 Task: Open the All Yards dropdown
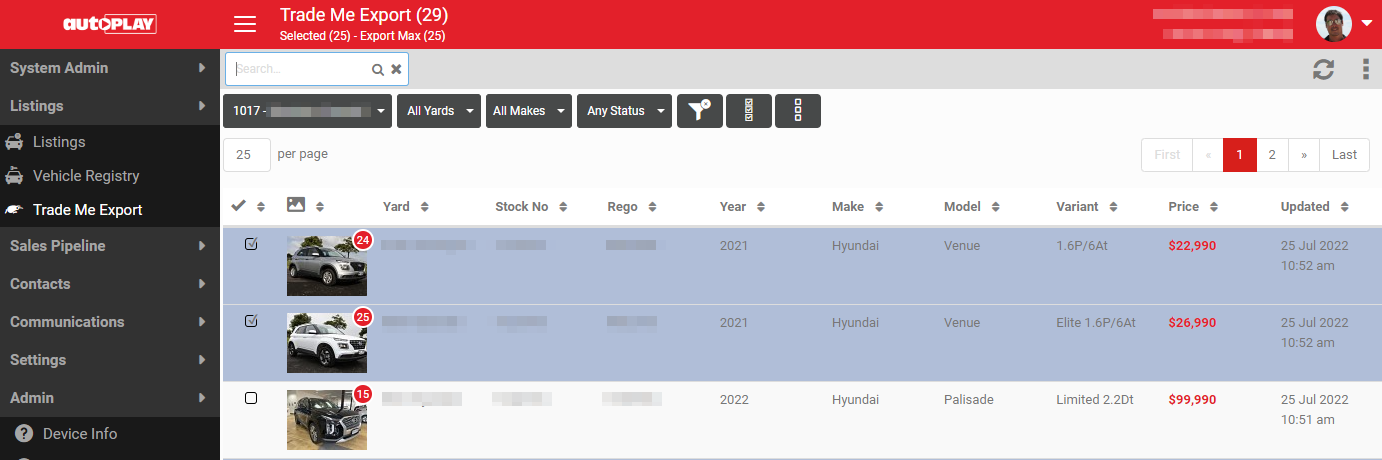439,111
